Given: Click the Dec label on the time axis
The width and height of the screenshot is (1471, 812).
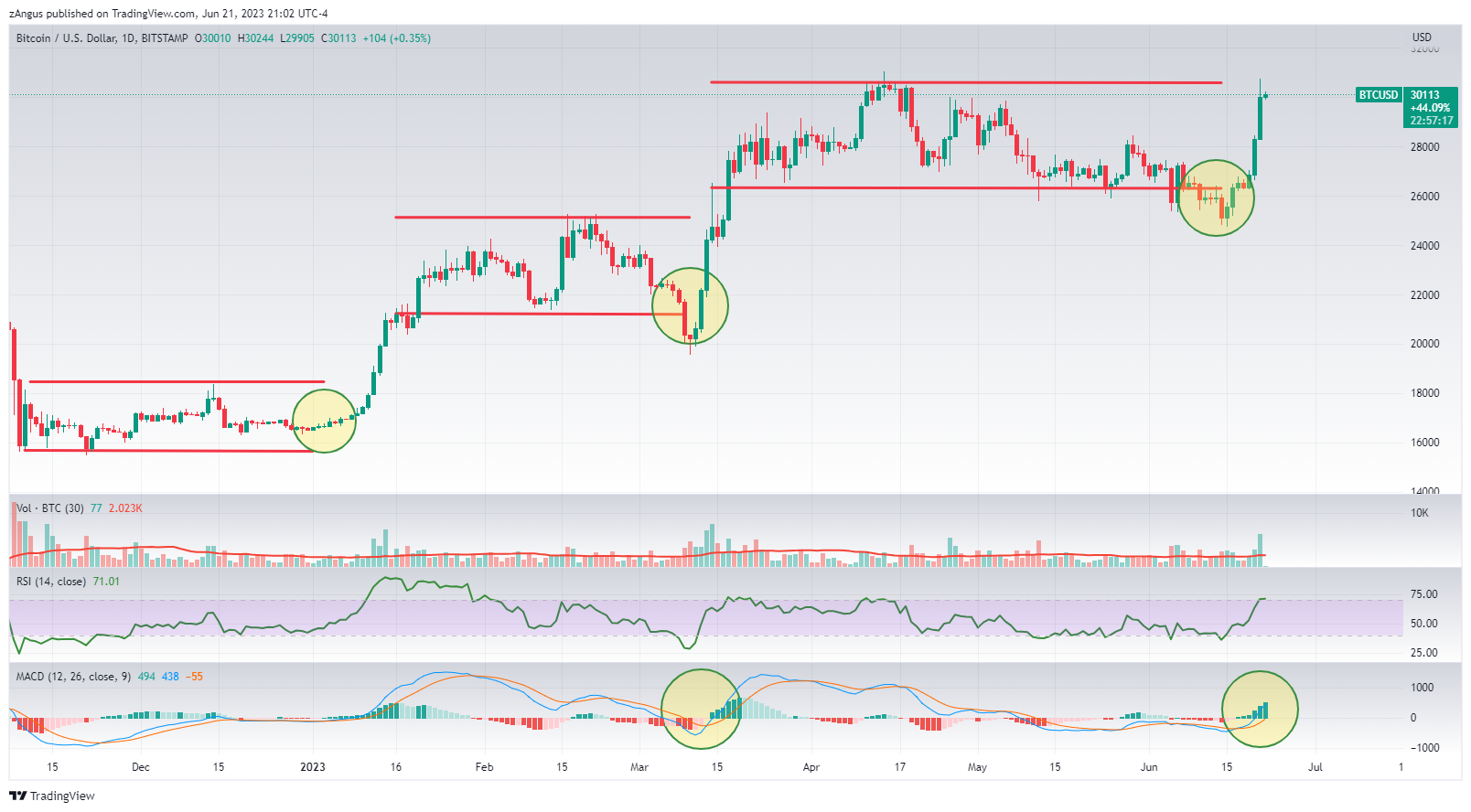Looking at the screenshot, I should (x=140, y=767).
